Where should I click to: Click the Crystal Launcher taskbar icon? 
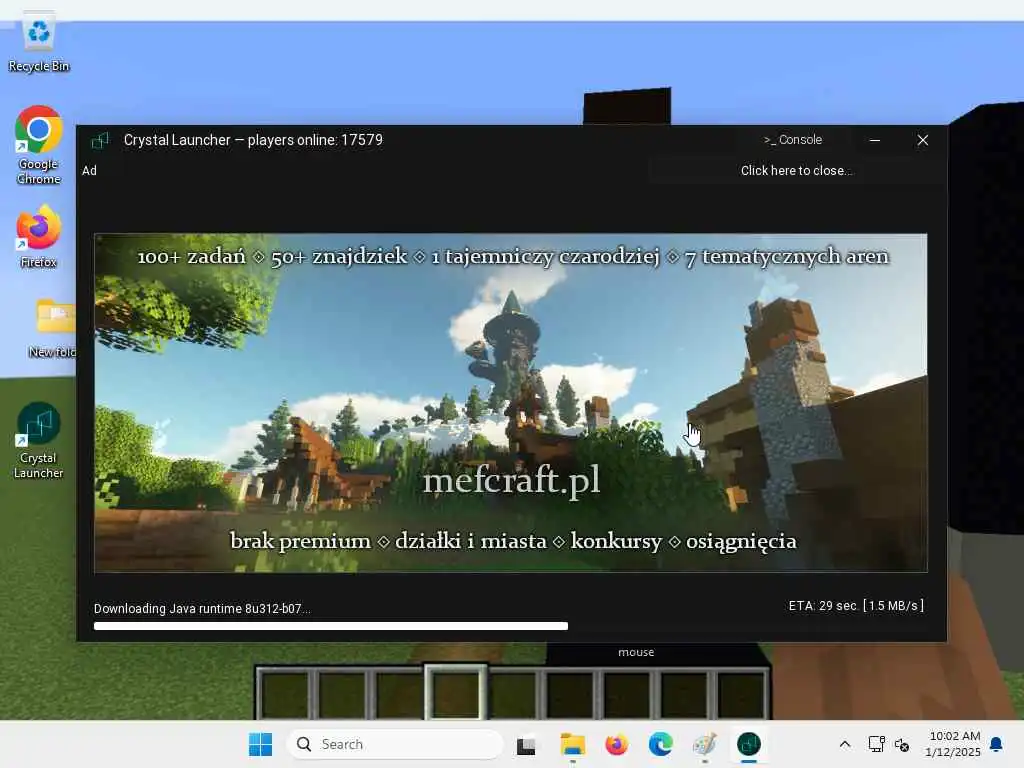pos(749,744)
